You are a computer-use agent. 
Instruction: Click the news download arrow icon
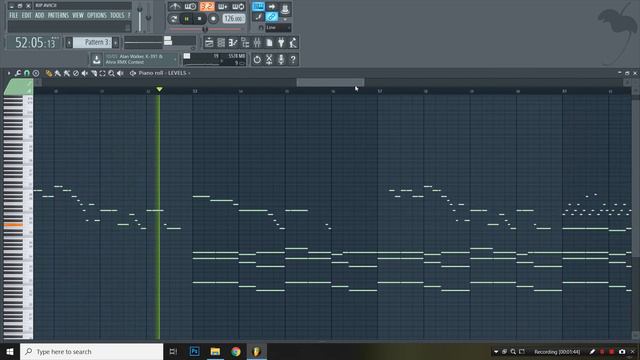(x=97, y=60)
